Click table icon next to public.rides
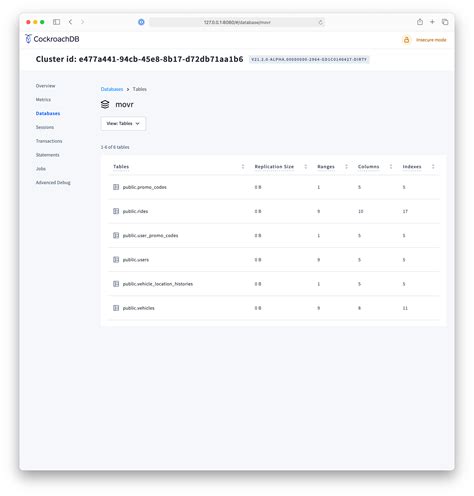 116,211
